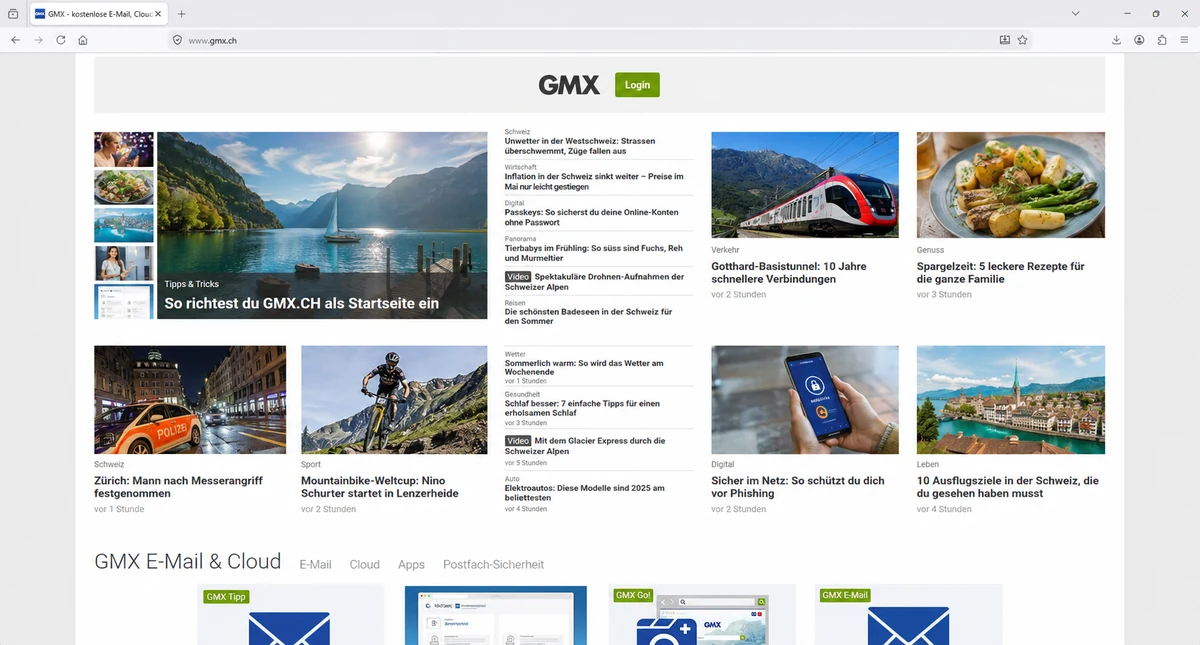This screenshot has height=645, width=1200.
Task: Open the GMX Tipp envelope card
Action: click(x=290, y=615)
